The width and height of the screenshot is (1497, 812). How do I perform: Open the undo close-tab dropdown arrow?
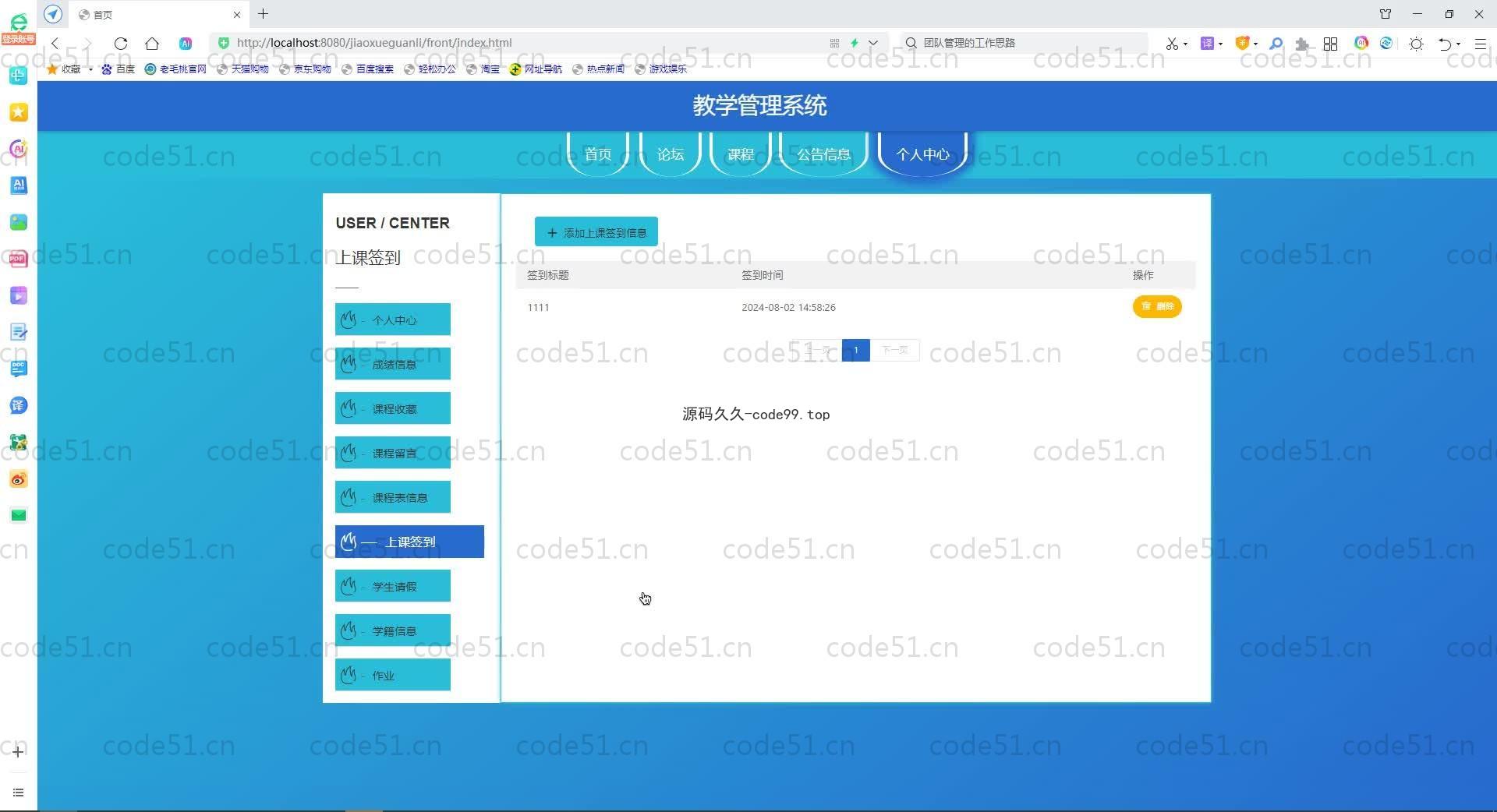[1459, 44]
